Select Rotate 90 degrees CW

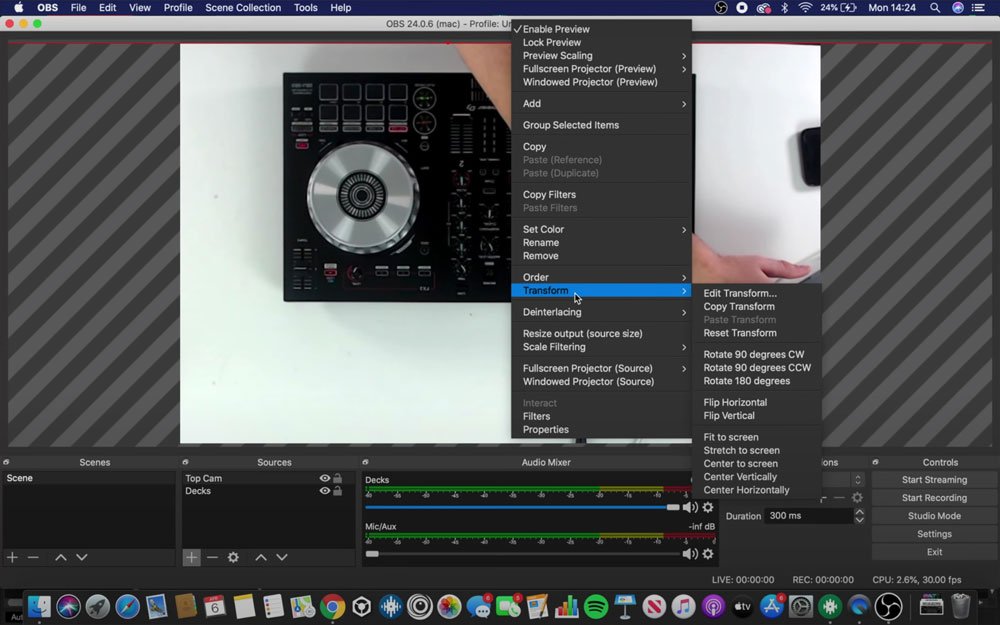[x=753, y=355]
